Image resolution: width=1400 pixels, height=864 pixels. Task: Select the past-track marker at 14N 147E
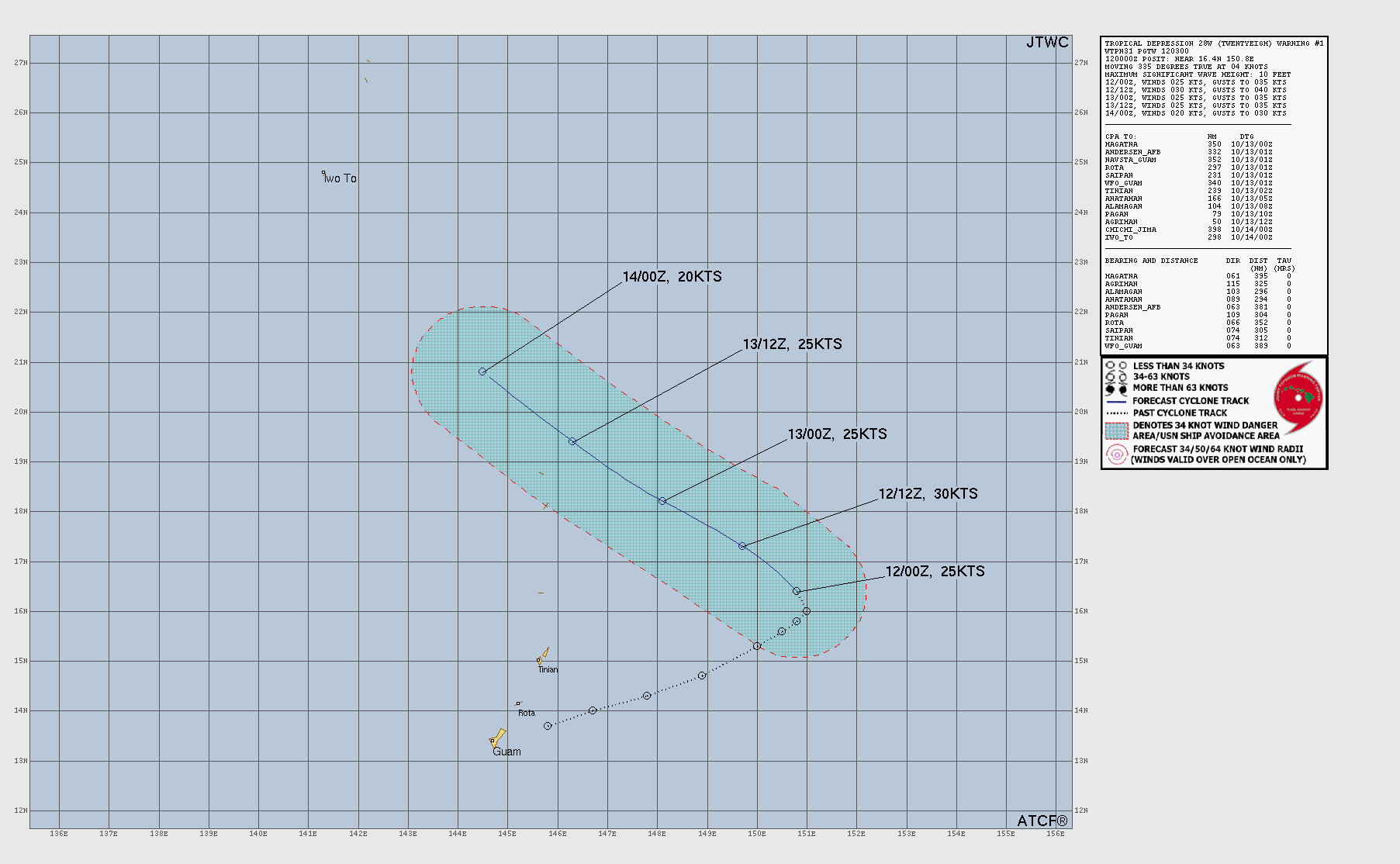(x=593, y=710)
